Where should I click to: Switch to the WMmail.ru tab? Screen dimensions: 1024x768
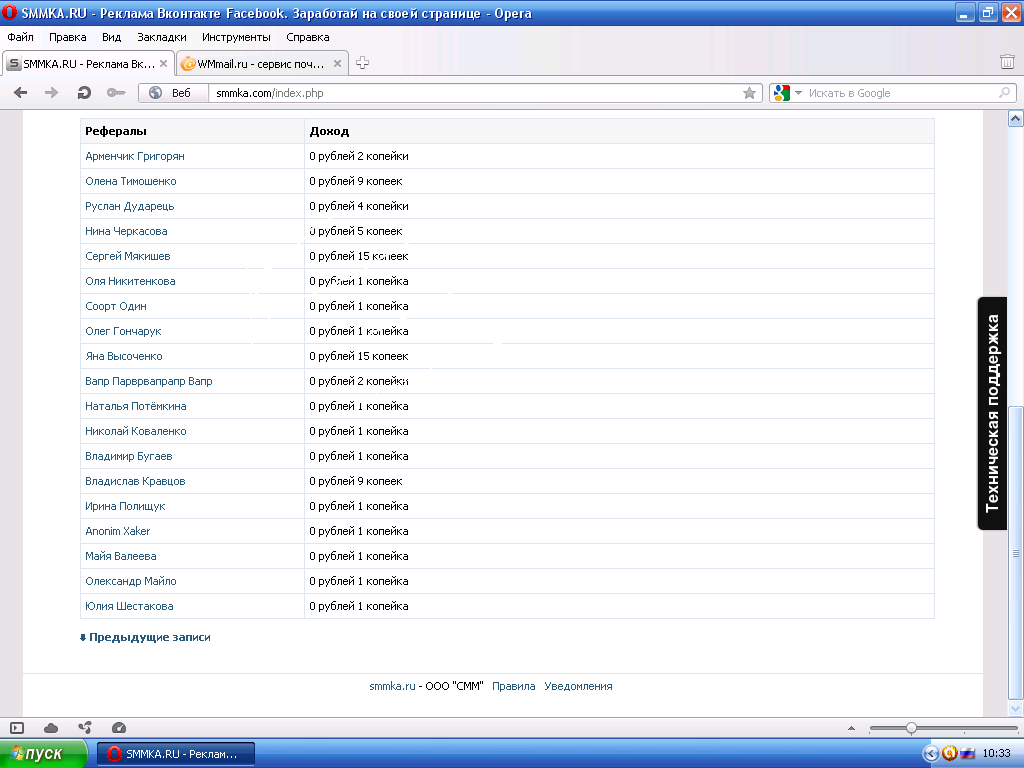(260, 64)
